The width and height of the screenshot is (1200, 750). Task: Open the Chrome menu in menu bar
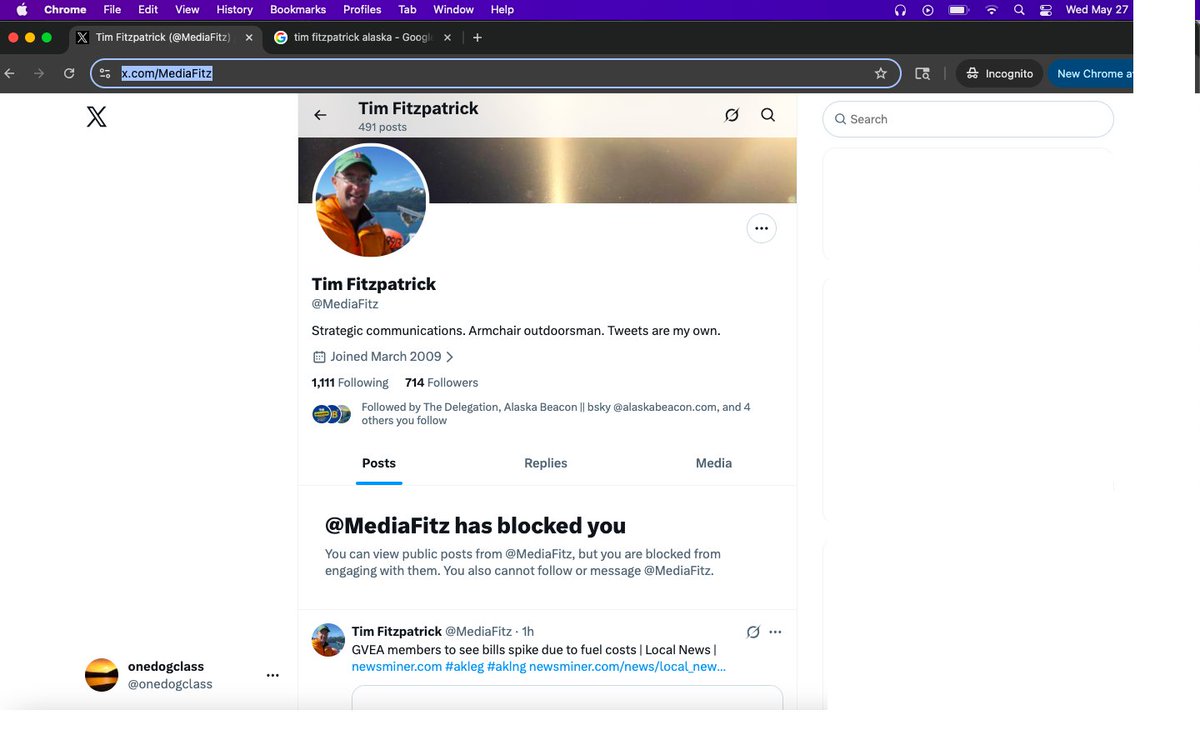[65, 9]
